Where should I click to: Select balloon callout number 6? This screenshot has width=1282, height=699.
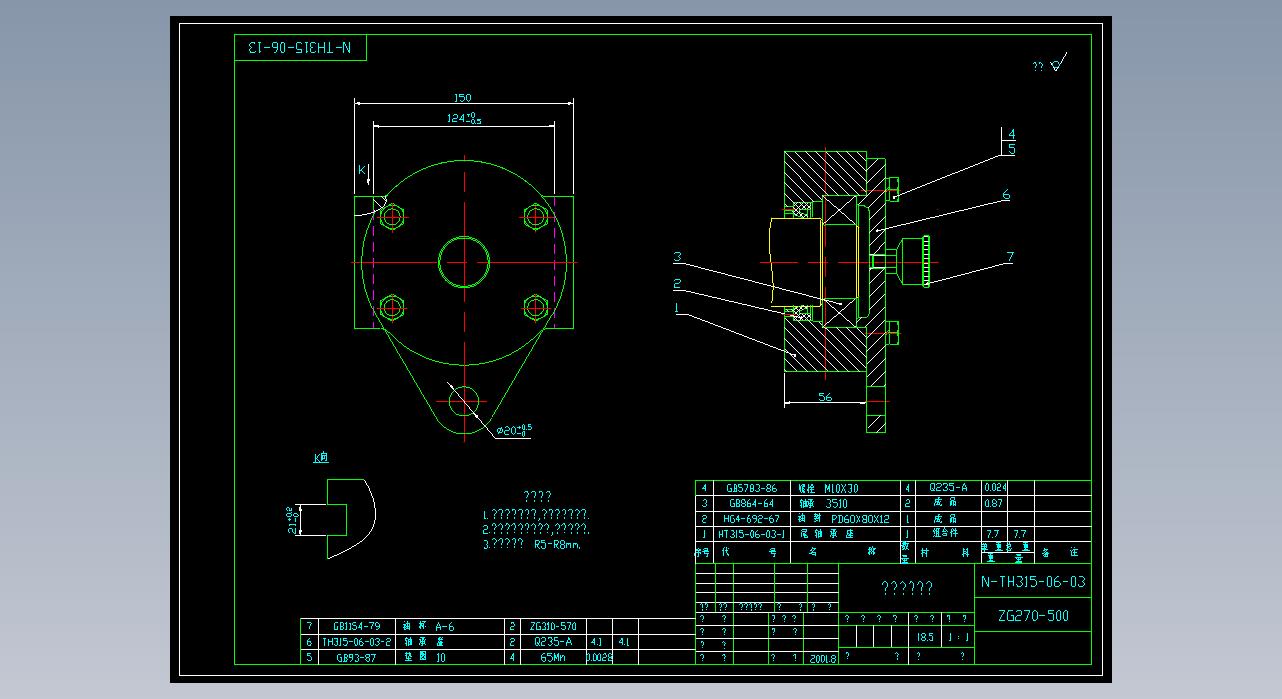1006,195
